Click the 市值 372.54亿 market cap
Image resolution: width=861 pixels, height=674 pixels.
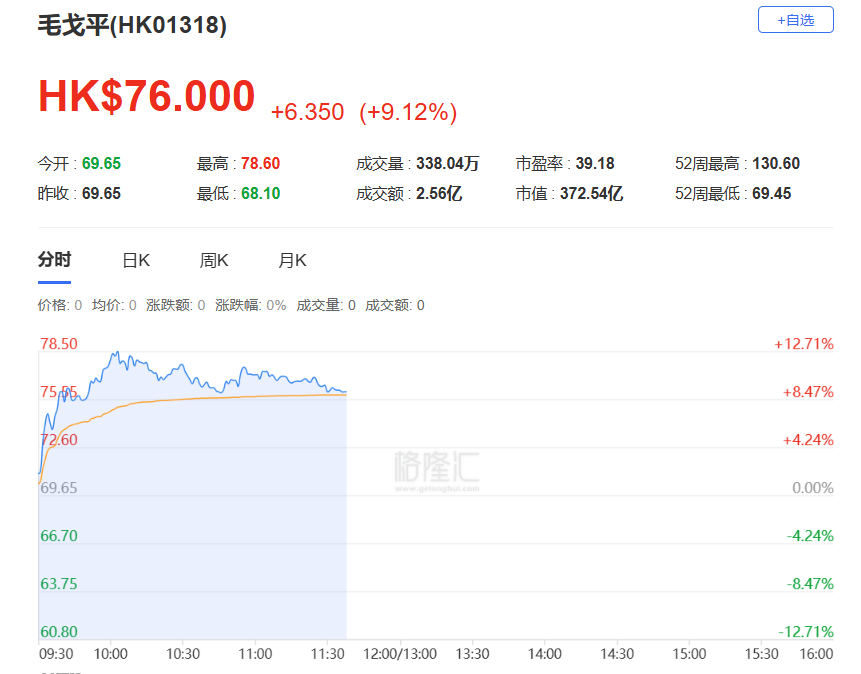click(x=599, y=194)
